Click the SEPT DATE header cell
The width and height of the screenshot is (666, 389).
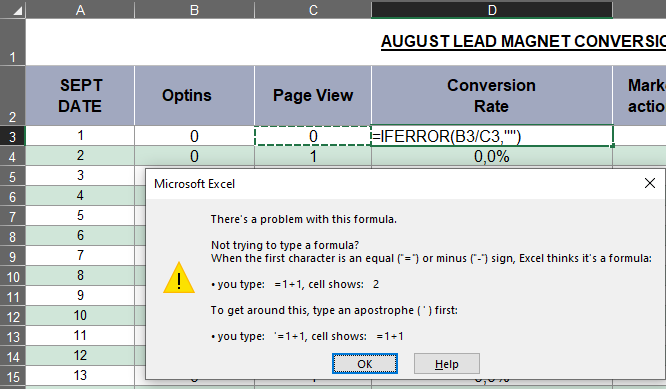click(80, 96)
